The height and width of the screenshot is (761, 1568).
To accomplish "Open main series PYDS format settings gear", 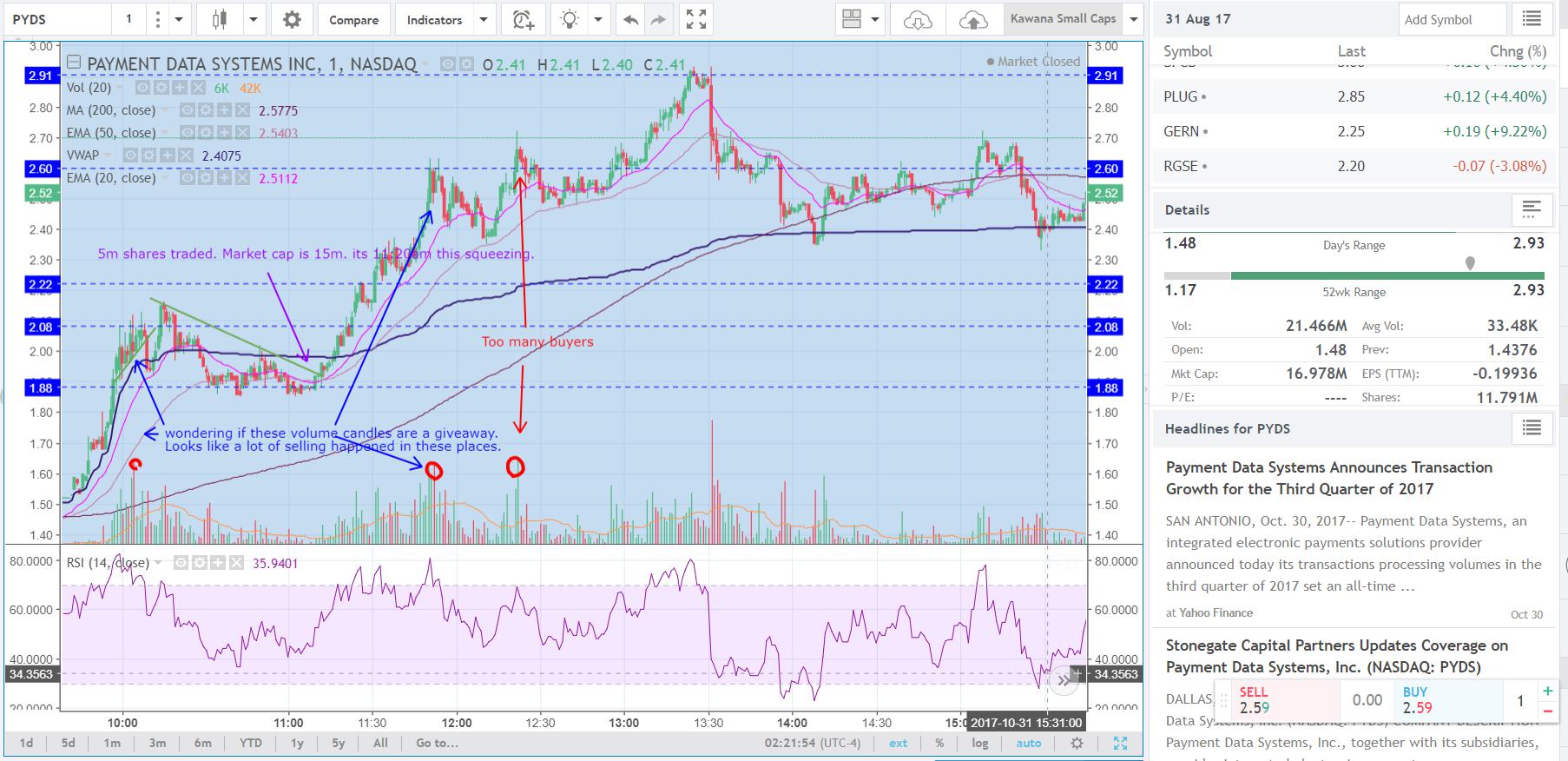I will [x=466, y=63].
